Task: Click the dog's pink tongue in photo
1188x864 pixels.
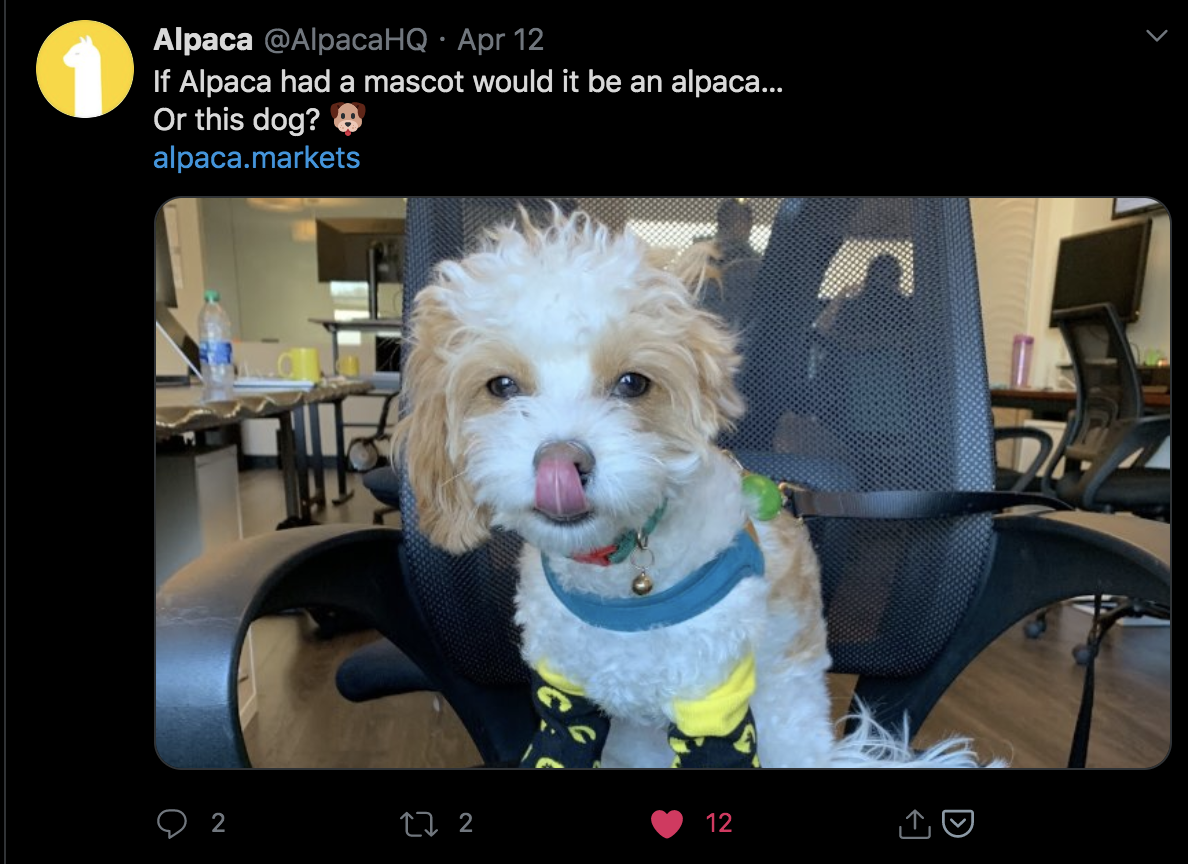Action: coord(561,487)
